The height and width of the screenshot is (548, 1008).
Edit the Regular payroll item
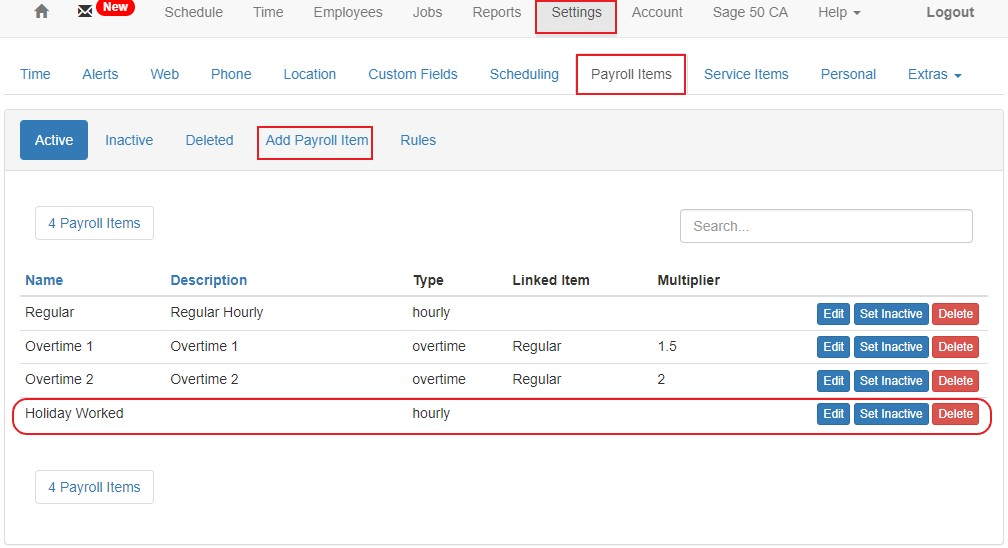(x=834, y=314)
